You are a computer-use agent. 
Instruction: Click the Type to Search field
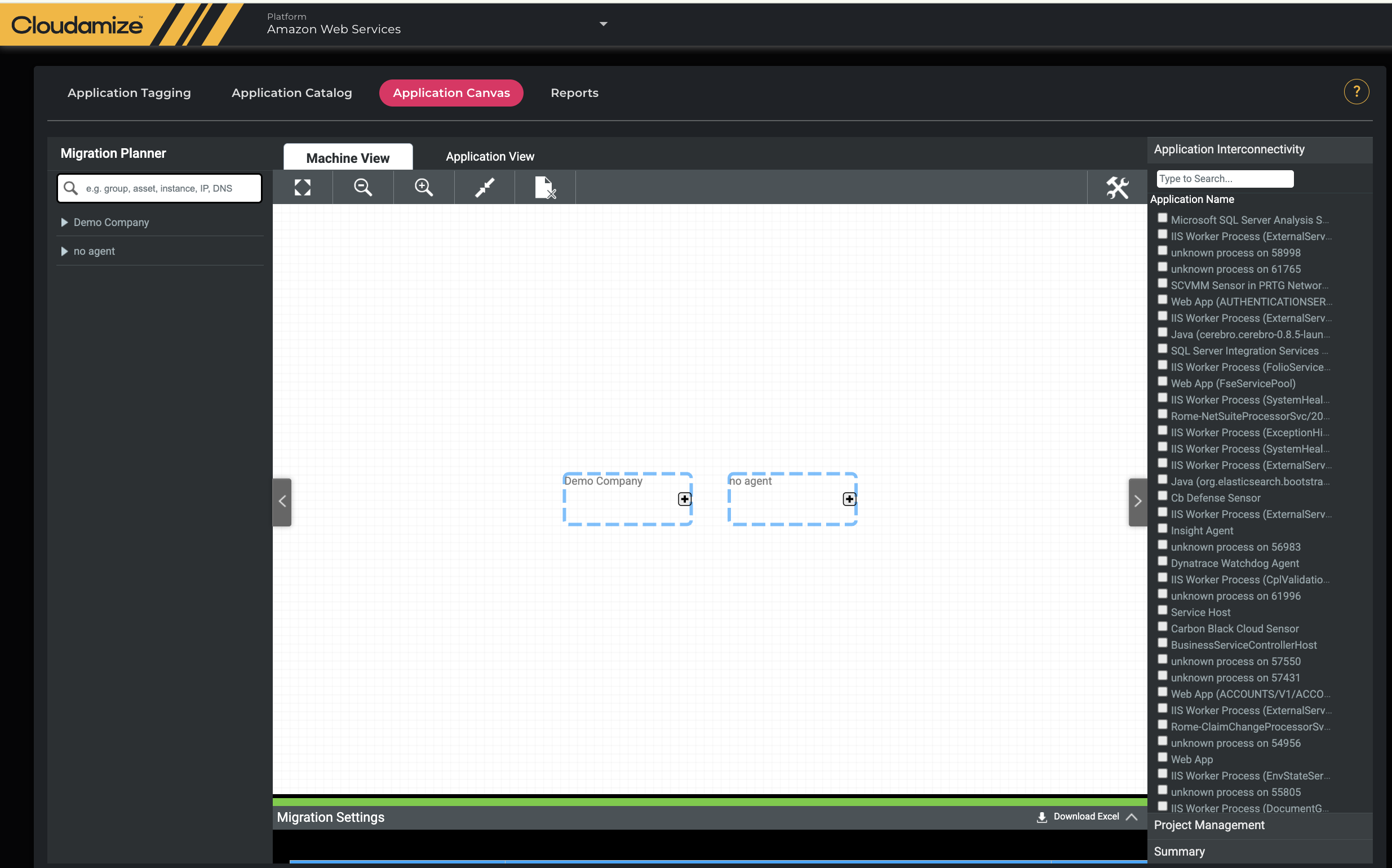[1225, 179]
